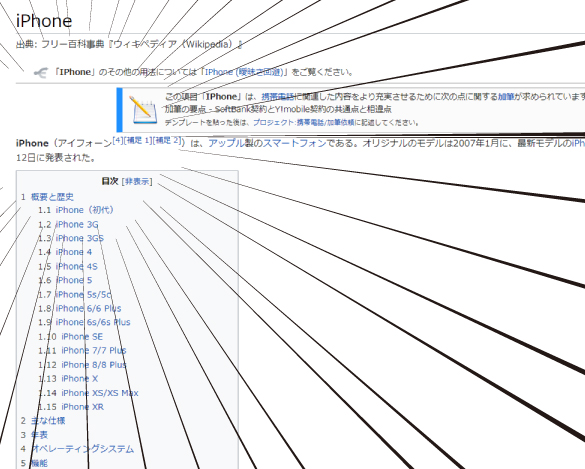
Task: Open オペレーティングシステム section from contents
Action: (x=82, y=449)
